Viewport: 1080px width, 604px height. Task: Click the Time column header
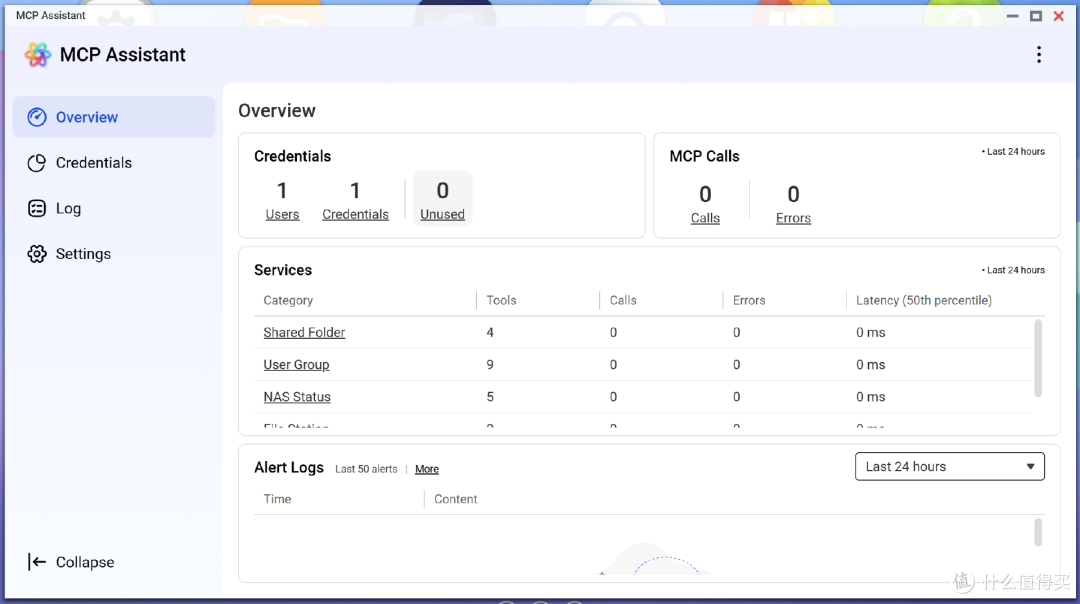pos(278,499)
